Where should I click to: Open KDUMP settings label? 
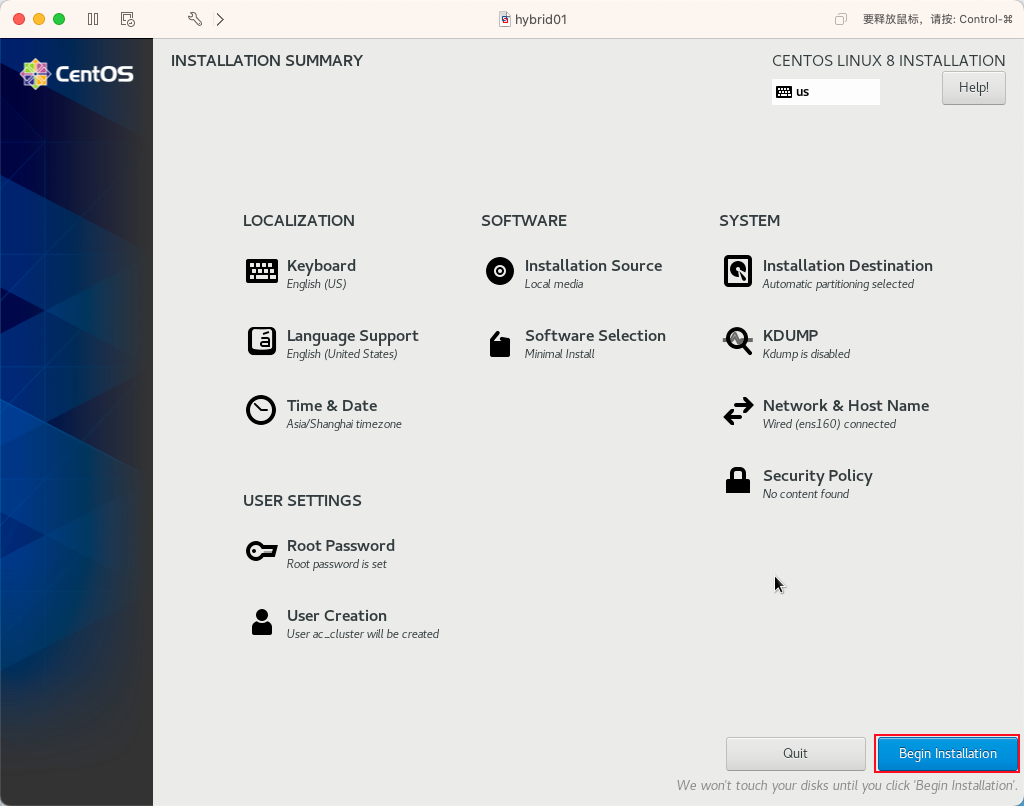click(790, 336)
